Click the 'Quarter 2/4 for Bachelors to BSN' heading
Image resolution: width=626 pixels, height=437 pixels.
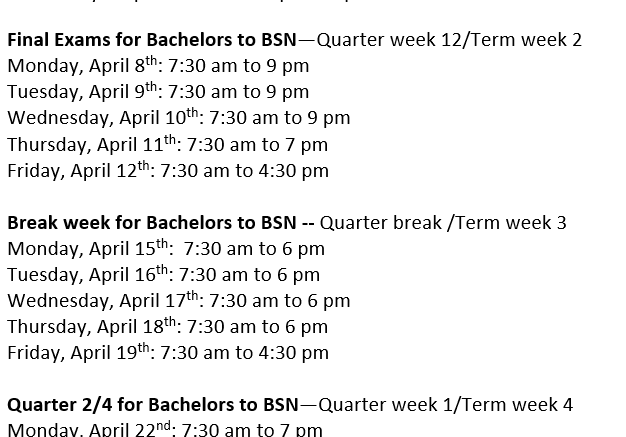153,405
